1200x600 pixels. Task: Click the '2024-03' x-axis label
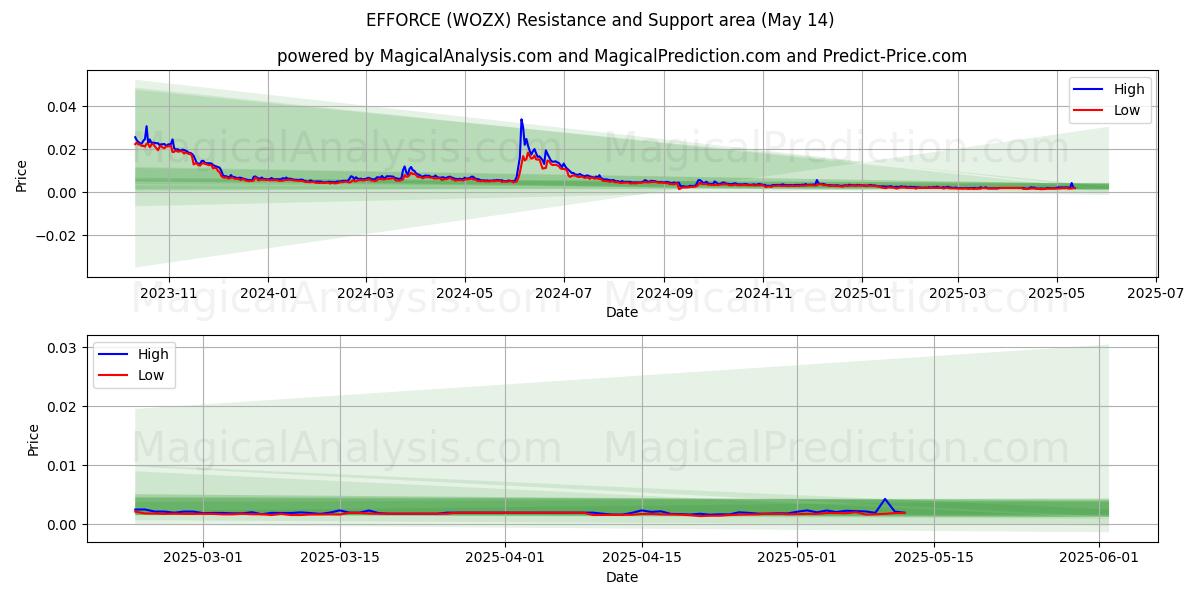point(366,293)
